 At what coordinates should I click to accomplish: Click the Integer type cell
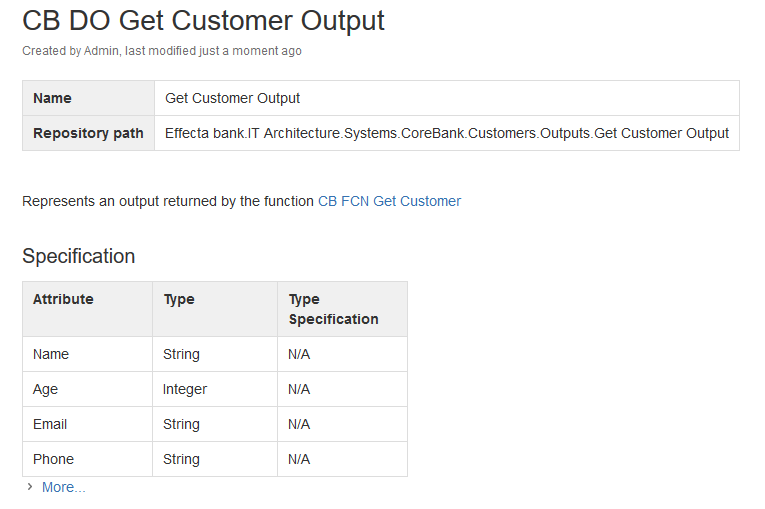tap(215, 389)
